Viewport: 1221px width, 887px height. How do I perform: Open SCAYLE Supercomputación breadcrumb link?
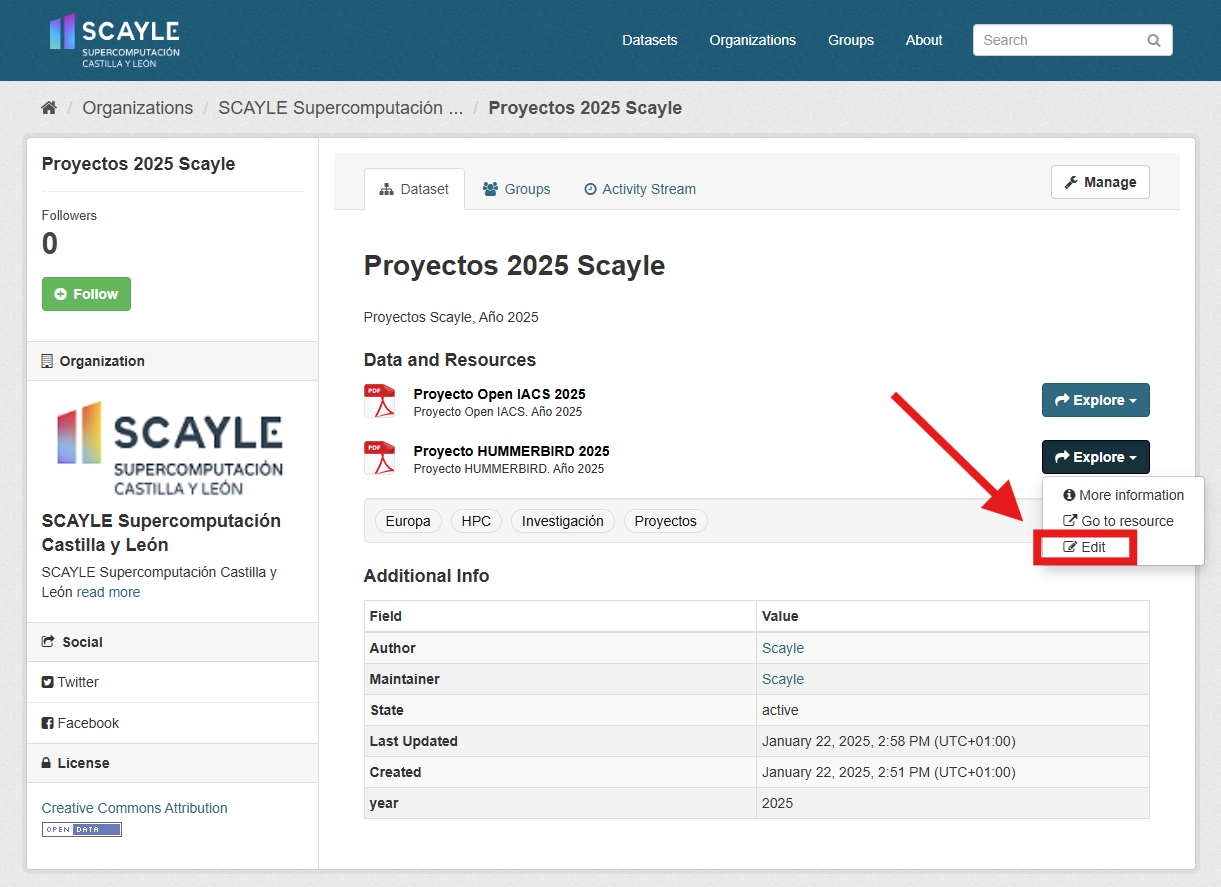coord(341,108)
